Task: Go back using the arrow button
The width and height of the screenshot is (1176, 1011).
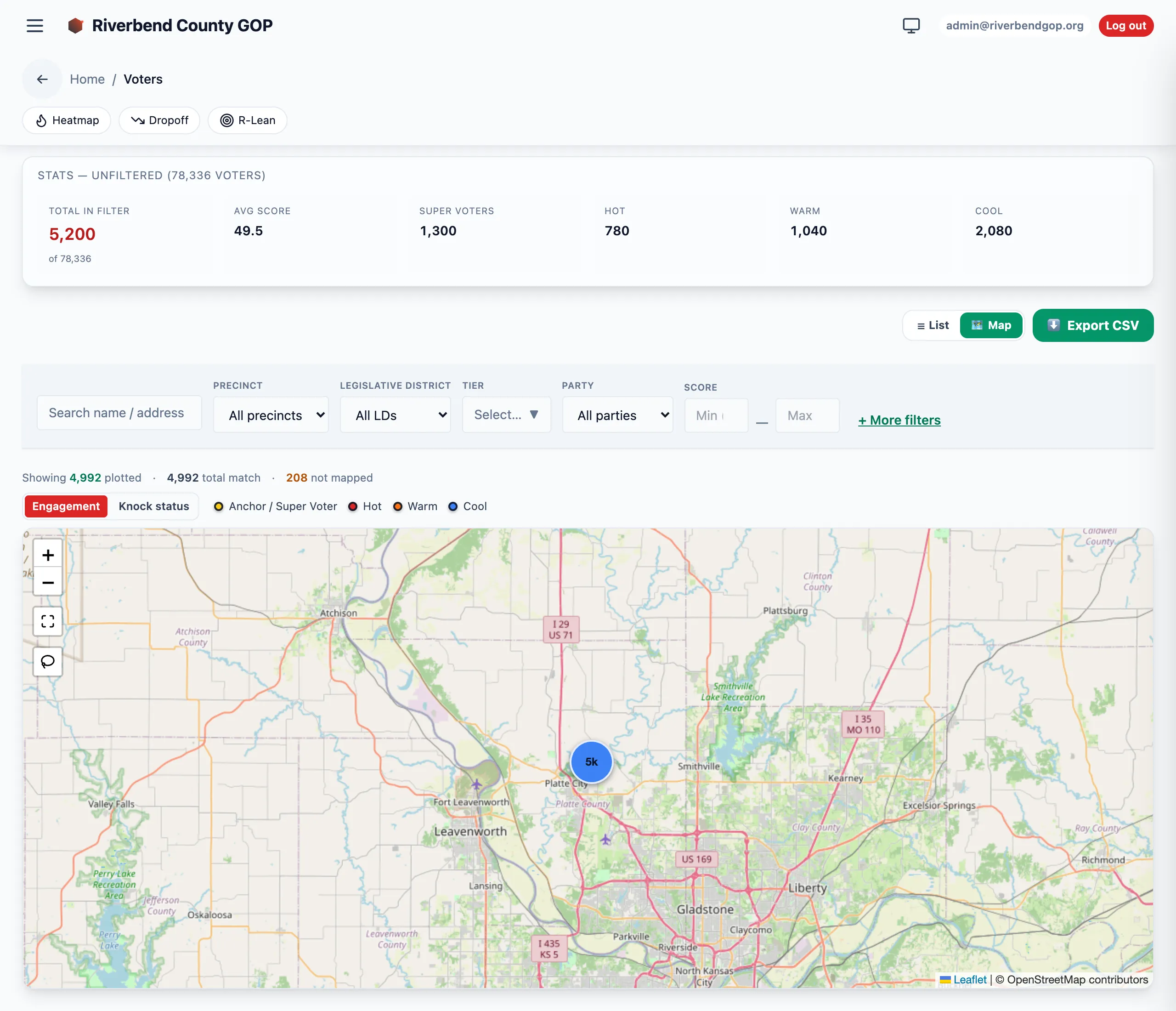Action: [42, 80]
